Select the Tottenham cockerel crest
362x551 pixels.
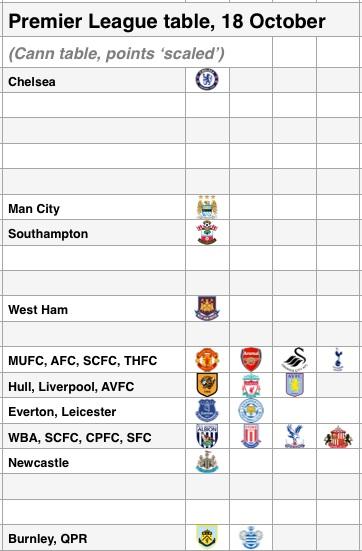[x=338, y=359]
